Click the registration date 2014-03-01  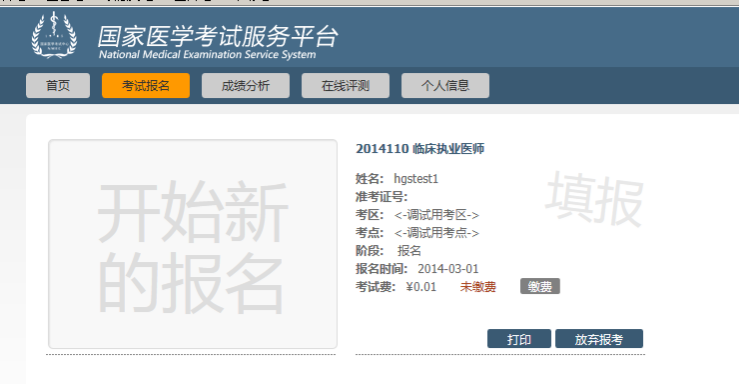click(x=448, y=269)
